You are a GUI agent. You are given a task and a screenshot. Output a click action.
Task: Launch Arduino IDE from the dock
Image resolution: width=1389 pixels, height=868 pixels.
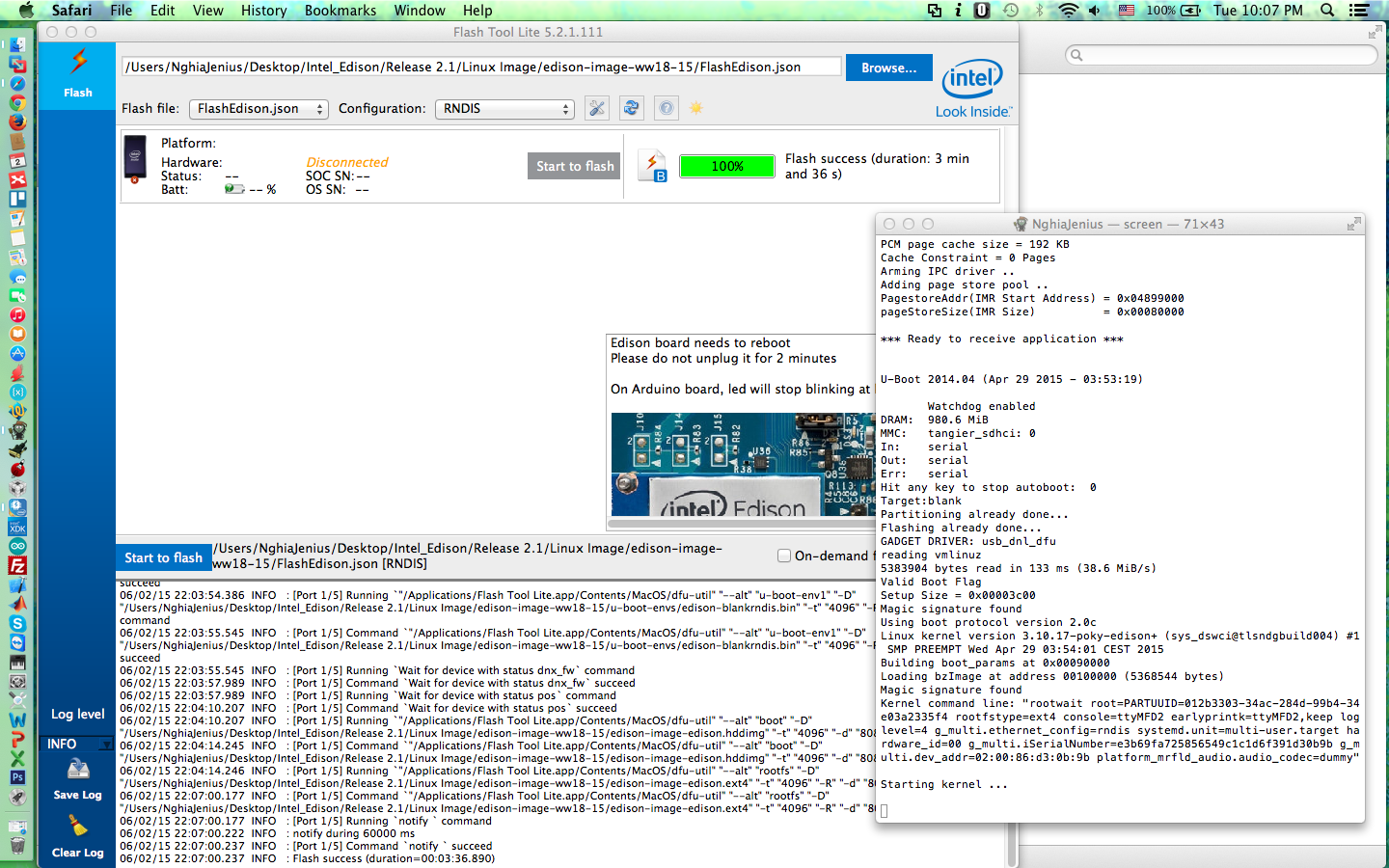tap(17, 547)
